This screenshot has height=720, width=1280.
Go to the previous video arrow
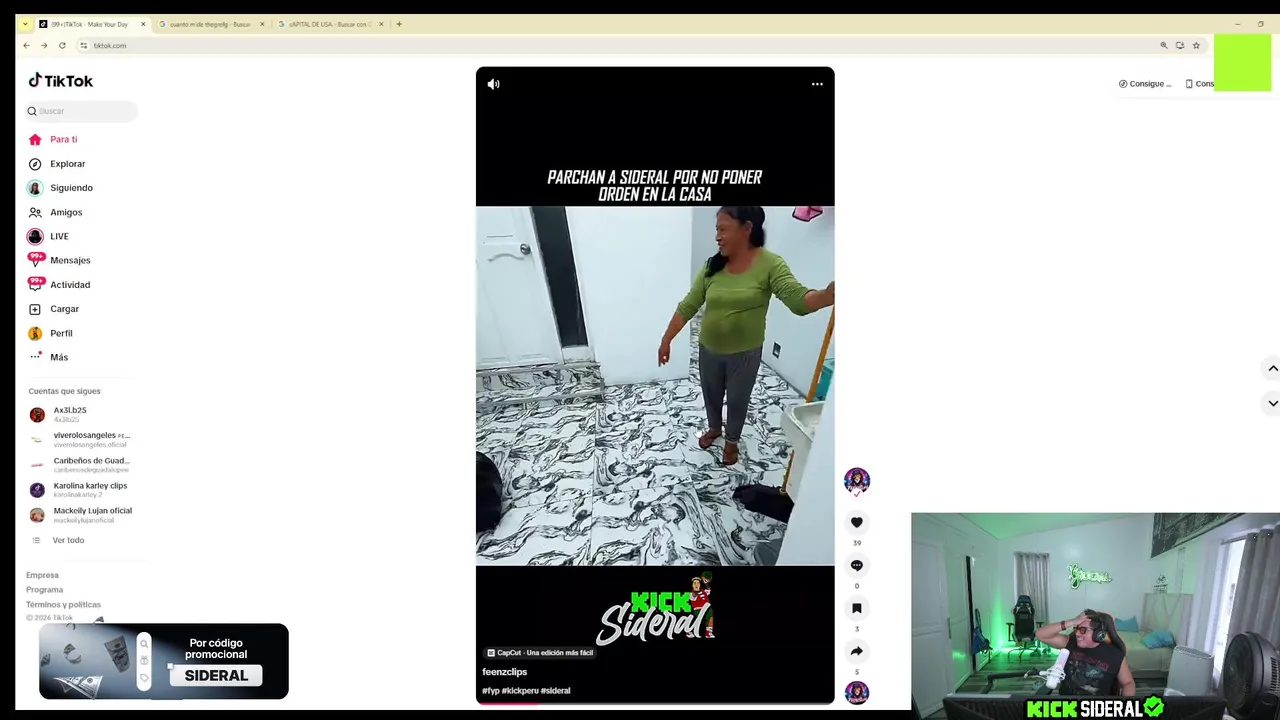(x=1272, y=368)
